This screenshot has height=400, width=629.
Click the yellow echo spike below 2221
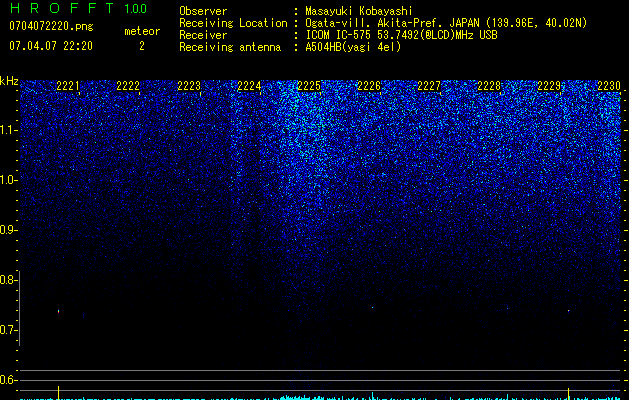[x=59, y=393]
